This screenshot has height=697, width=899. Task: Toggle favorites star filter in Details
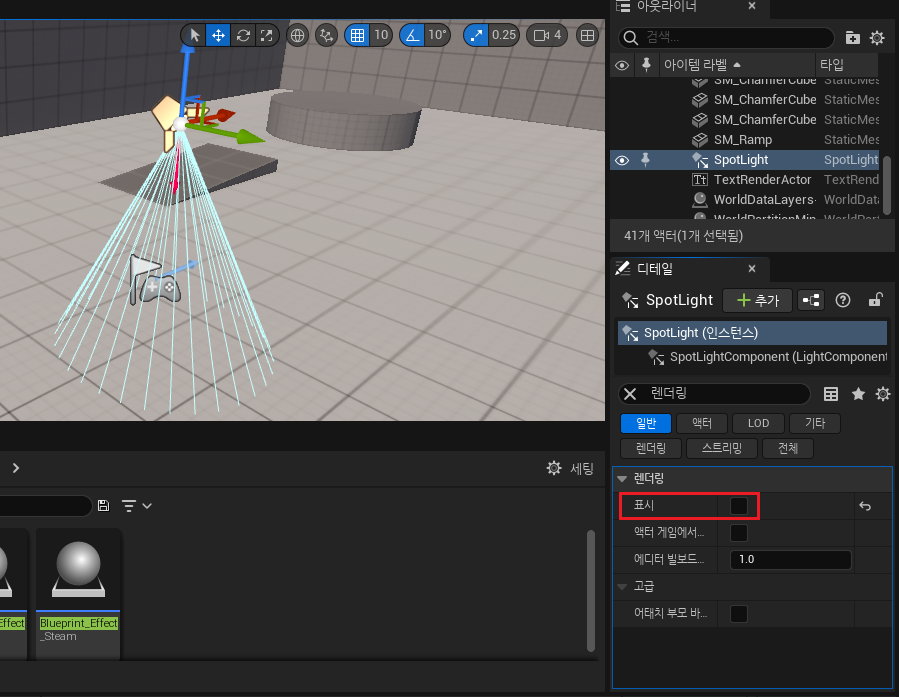[858, 394]
